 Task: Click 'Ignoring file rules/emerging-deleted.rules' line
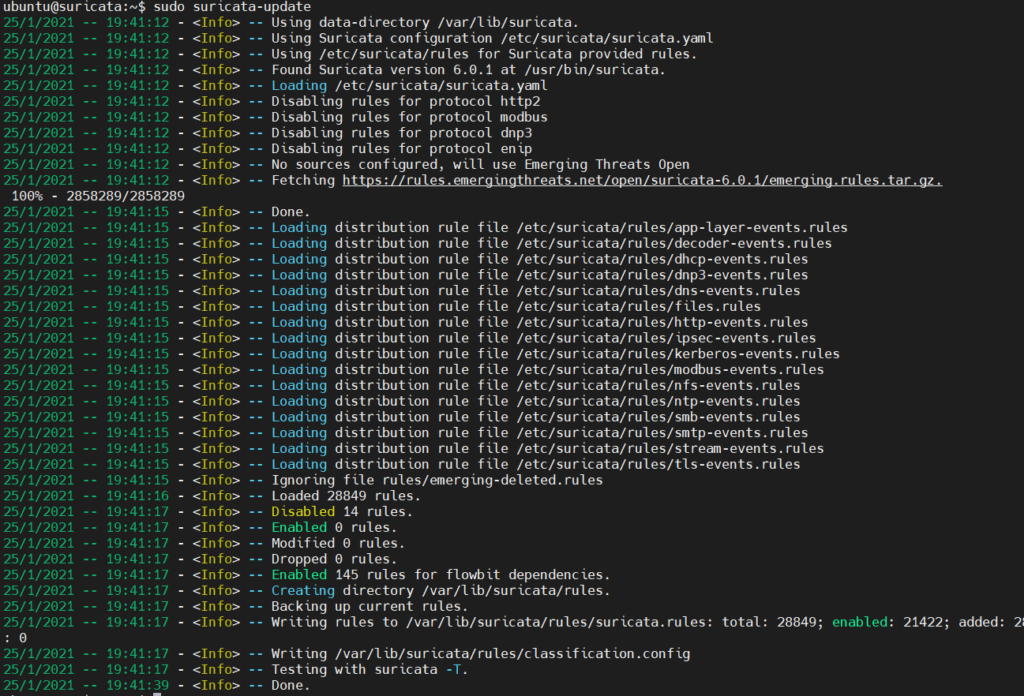(x=437, y=480)
